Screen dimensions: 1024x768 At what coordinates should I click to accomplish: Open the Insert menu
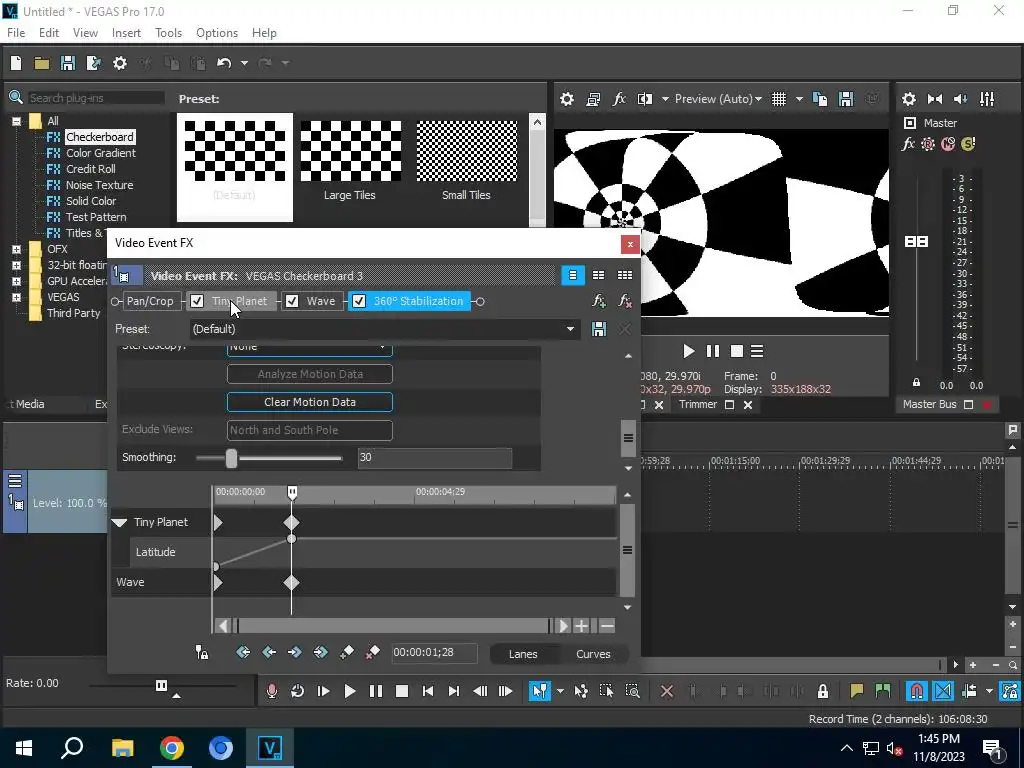tap(126, 33)
